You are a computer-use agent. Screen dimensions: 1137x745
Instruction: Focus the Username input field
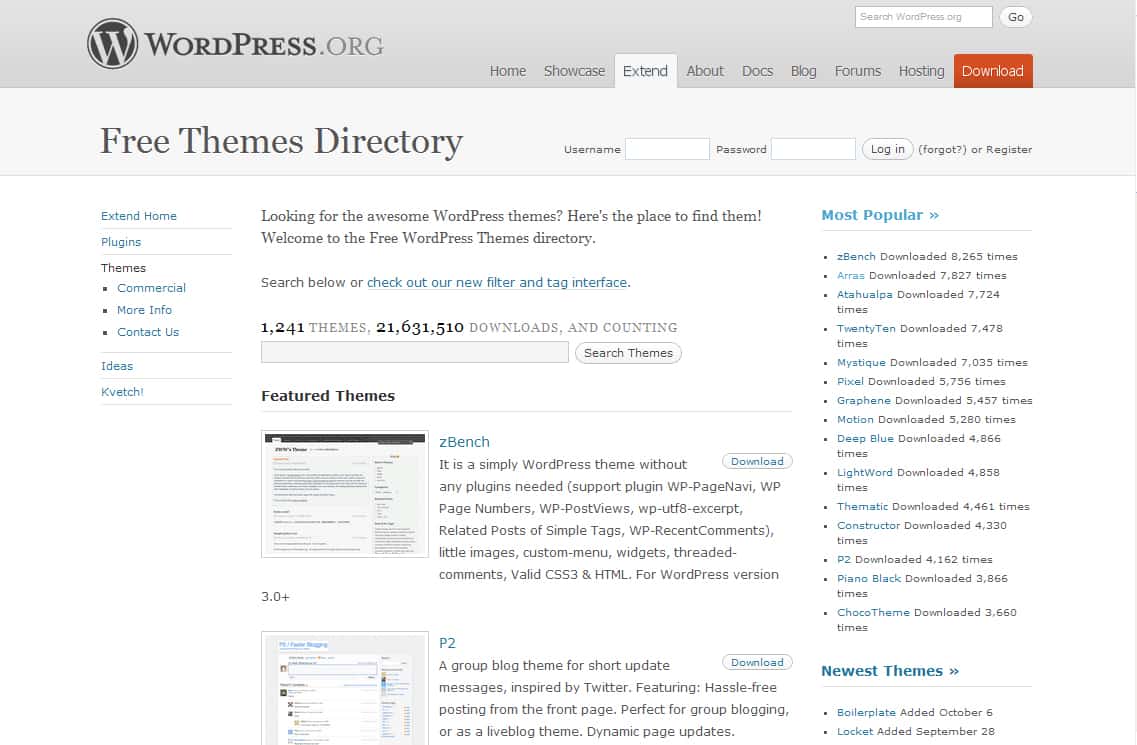click(x=667, y=149)
